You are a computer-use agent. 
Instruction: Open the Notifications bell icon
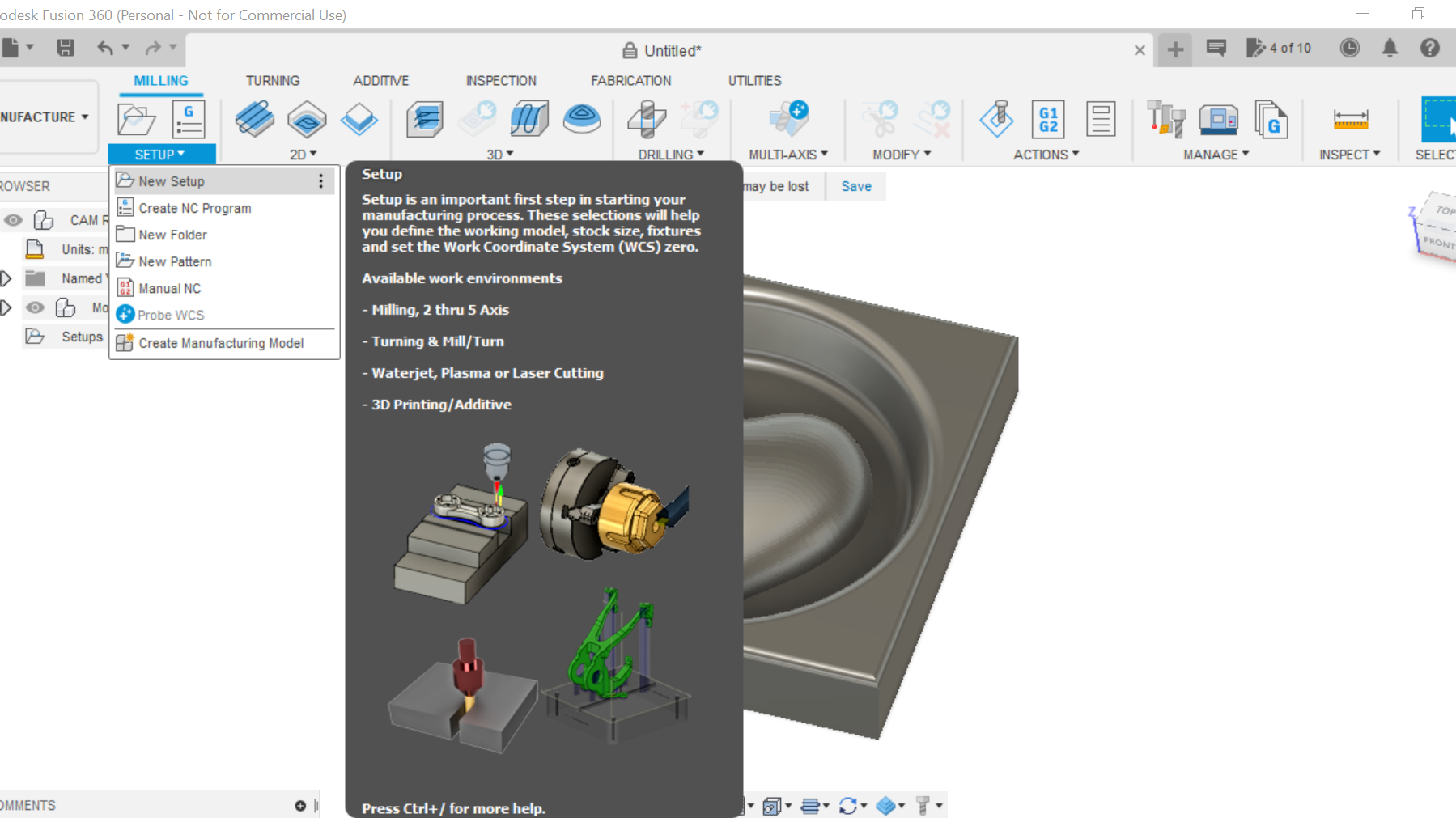(x=1390, y=48)
